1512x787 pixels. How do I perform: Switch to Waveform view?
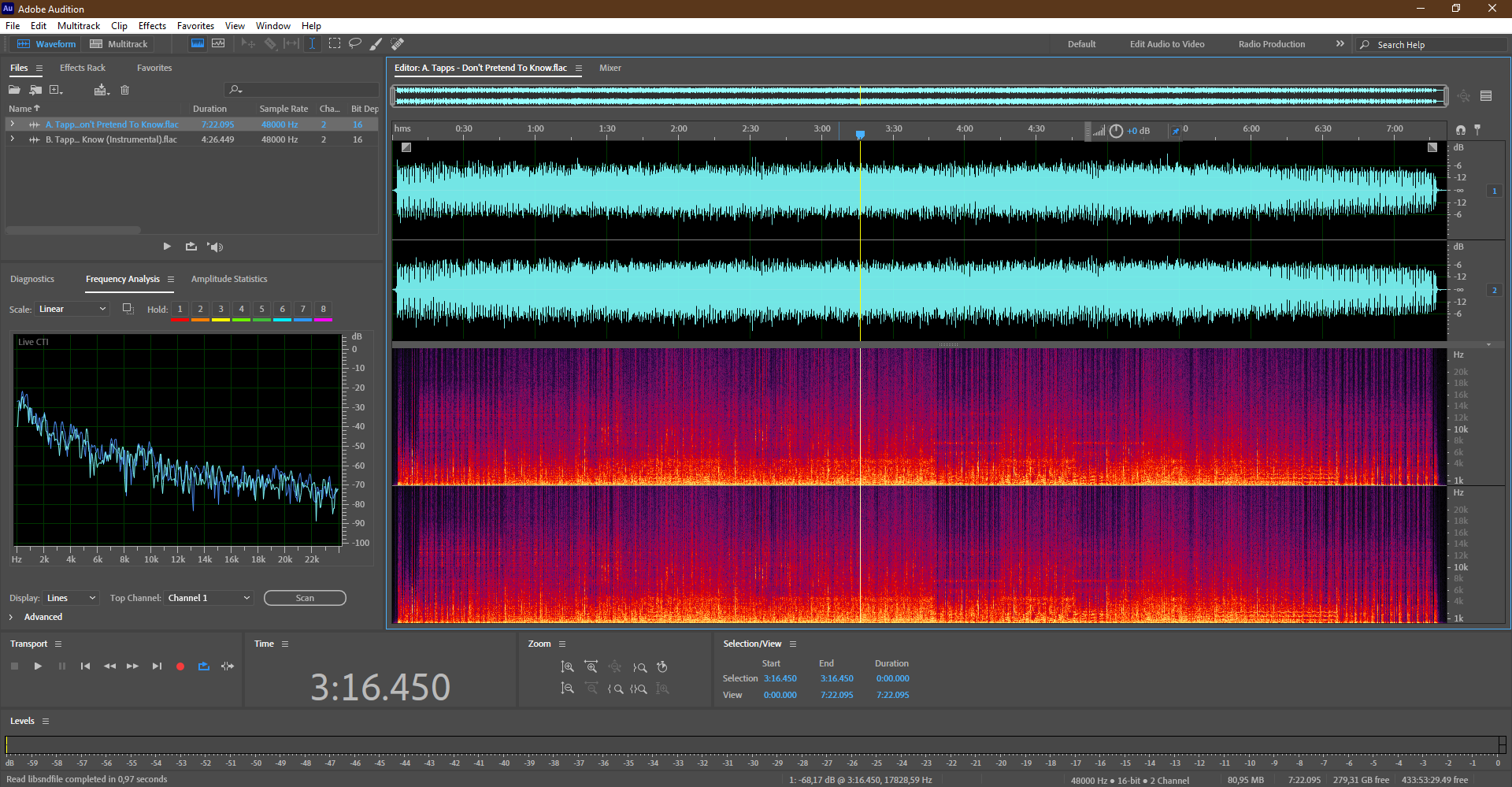[x=46, y=44]
